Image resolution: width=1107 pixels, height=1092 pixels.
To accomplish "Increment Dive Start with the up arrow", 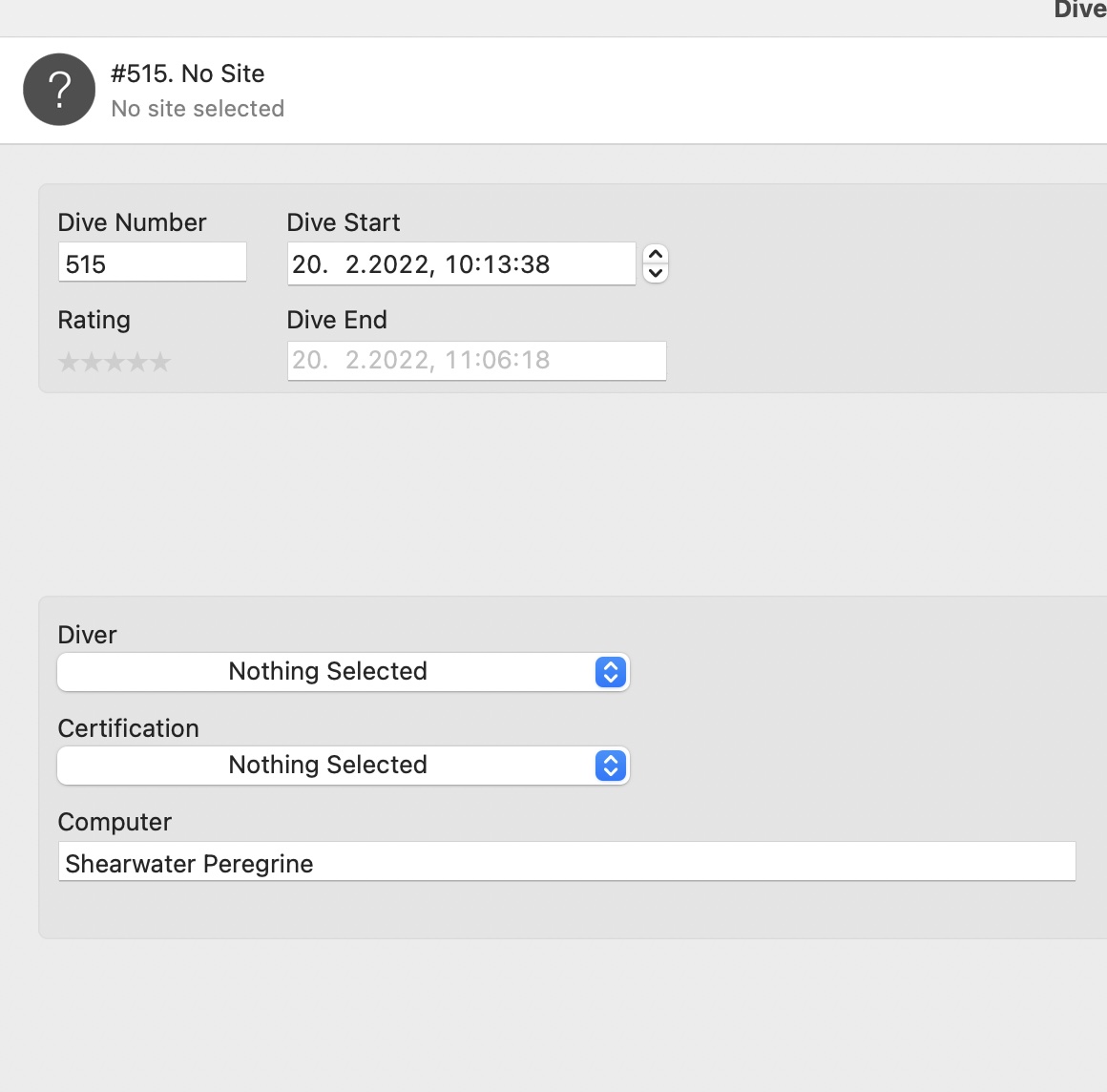I will (x=656, y=255).
